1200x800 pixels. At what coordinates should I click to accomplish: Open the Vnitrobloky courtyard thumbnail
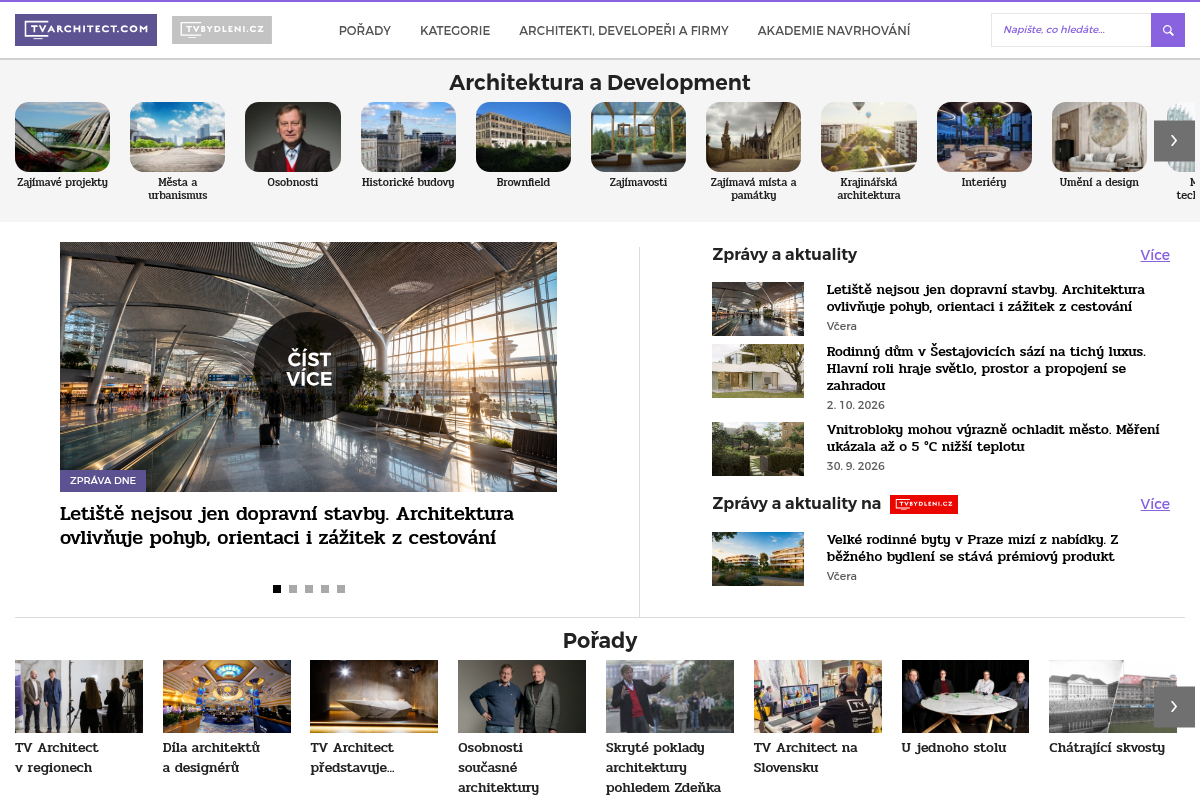[x=758, y=449]
